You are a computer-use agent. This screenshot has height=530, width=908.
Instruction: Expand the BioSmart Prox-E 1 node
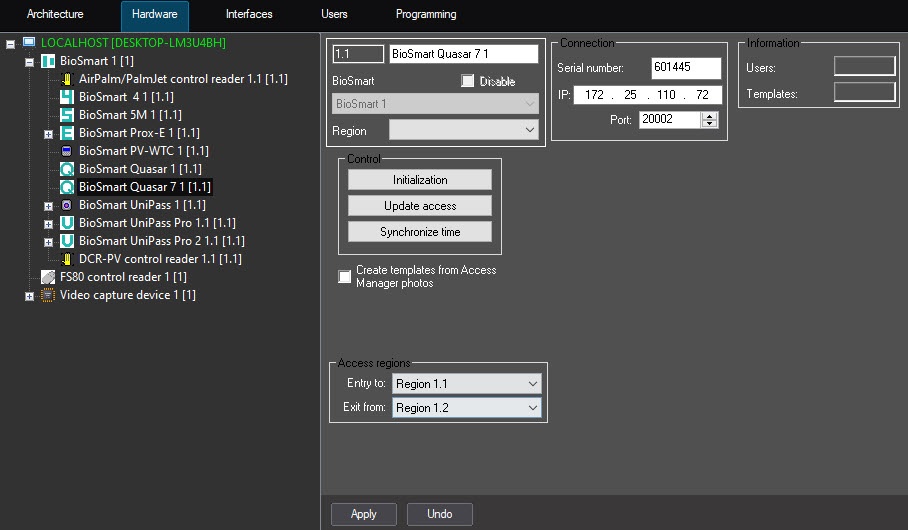pyautogui.click(x=48, y=133)
